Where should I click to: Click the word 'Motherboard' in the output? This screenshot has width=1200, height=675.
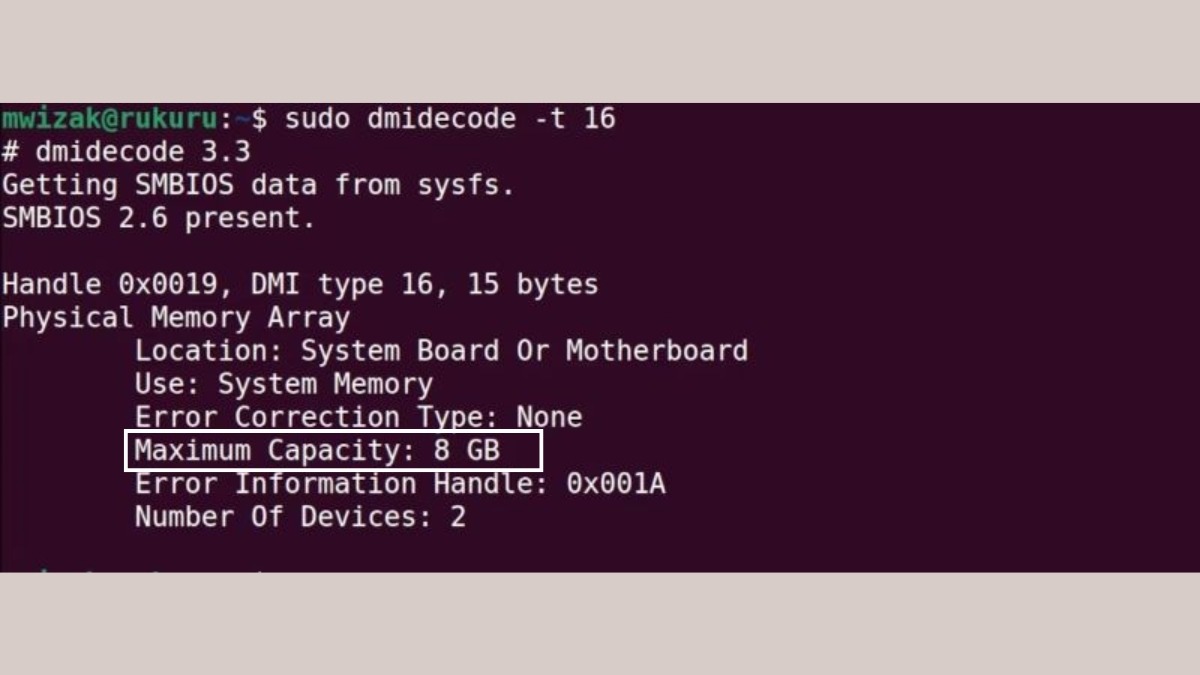(657, 351)
